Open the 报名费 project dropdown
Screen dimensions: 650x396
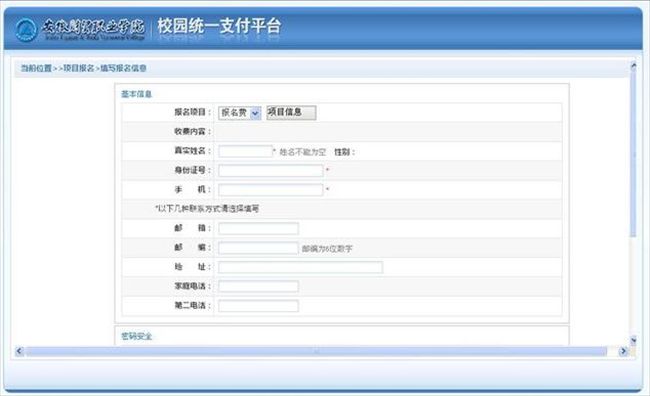click(x=240, y=113)
